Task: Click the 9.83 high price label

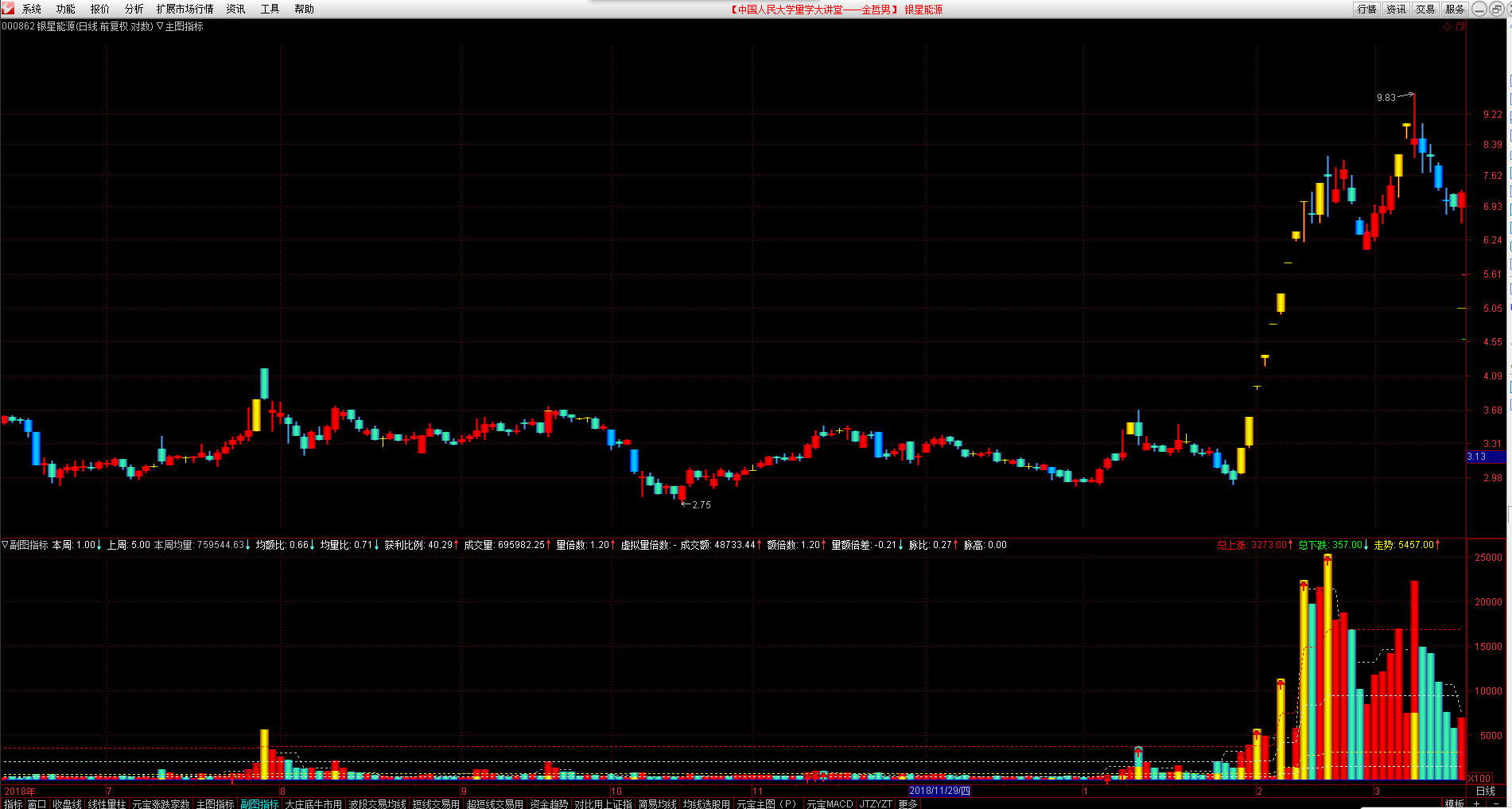Action: (x=1386, y=98)
